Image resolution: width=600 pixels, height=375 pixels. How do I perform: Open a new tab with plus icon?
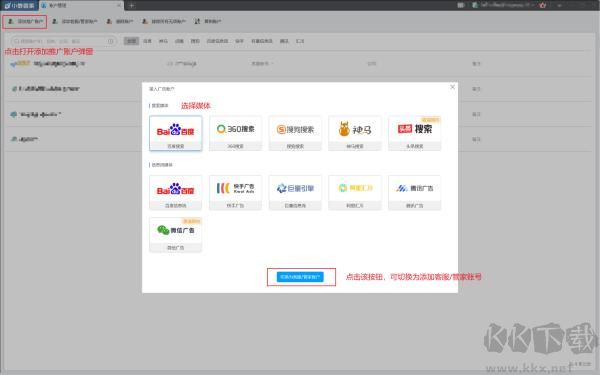131,5
